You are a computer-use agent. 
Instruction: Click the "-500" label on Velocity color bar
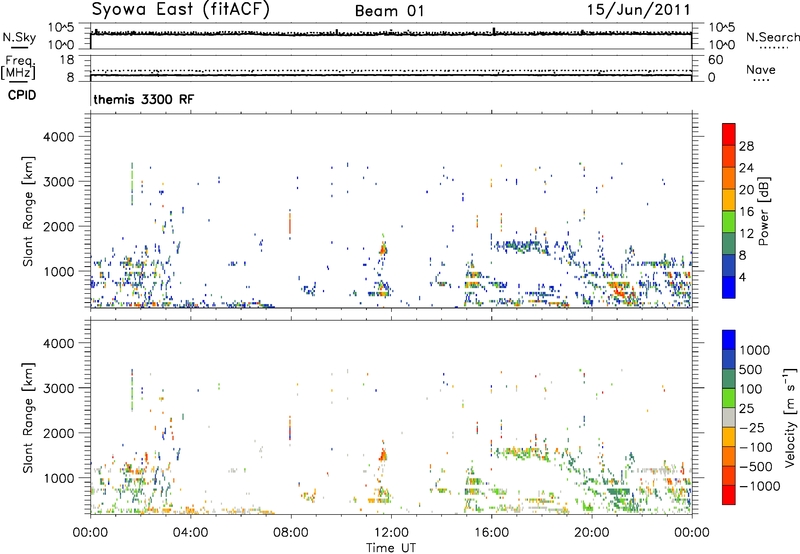pos(755,466)
